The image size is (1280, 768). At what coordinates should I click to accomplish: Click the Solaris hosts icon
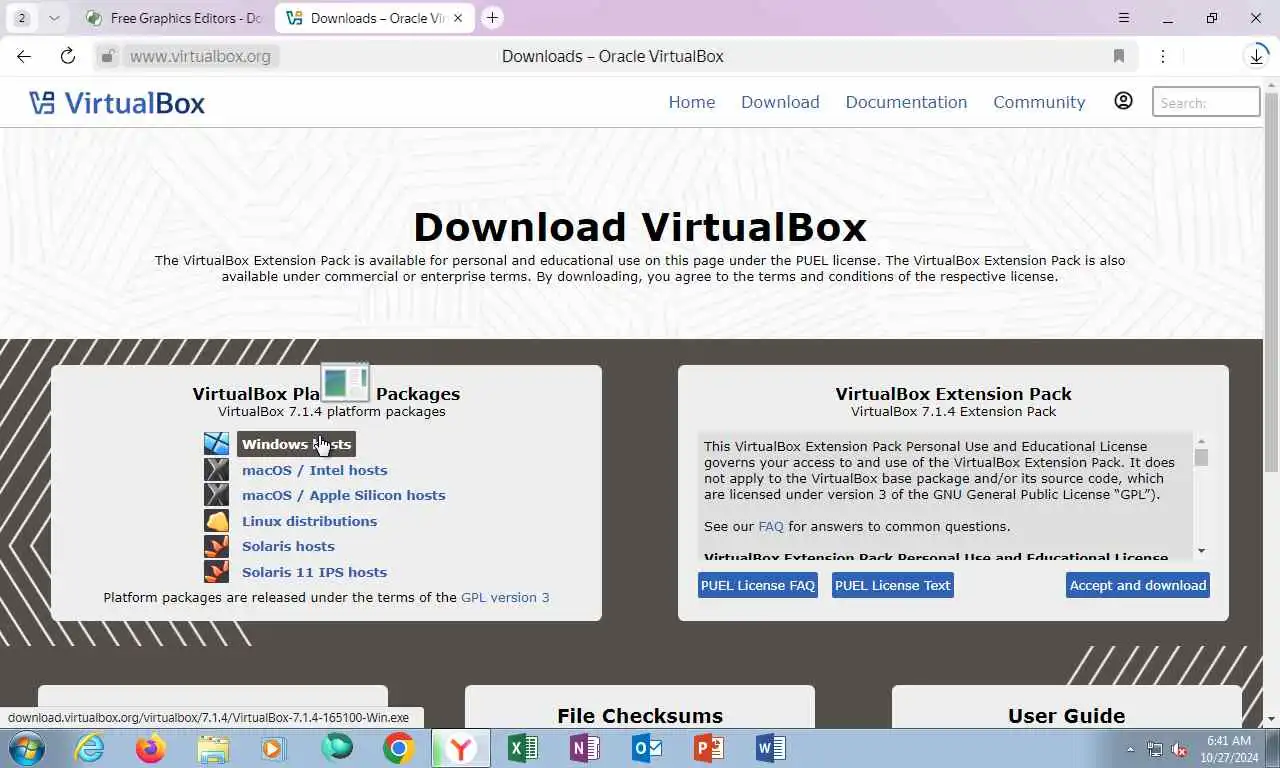coord(216,546)
